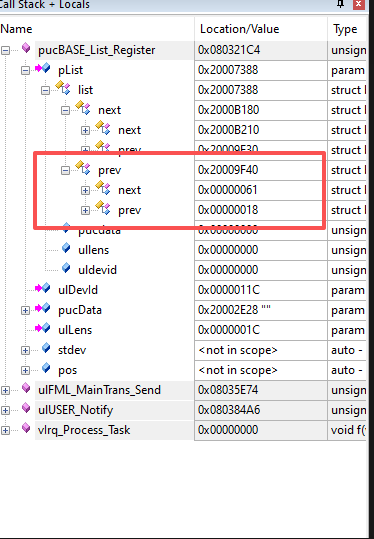This screenshot has width=374, height=539.
Task: Expand the next node valued 0x00000061
Action: [x=85, y=190]
